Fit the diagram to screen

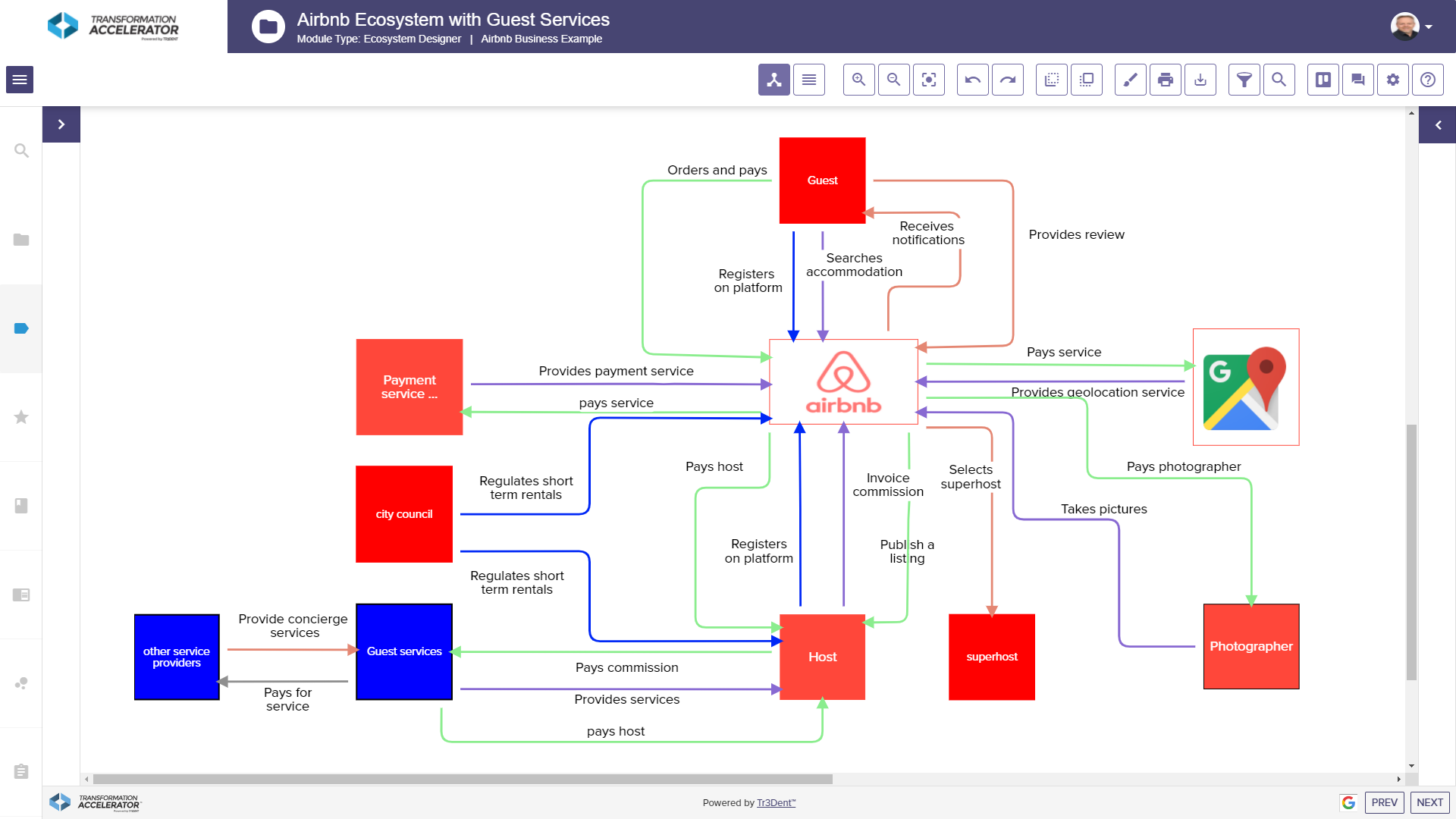(928, 80)
